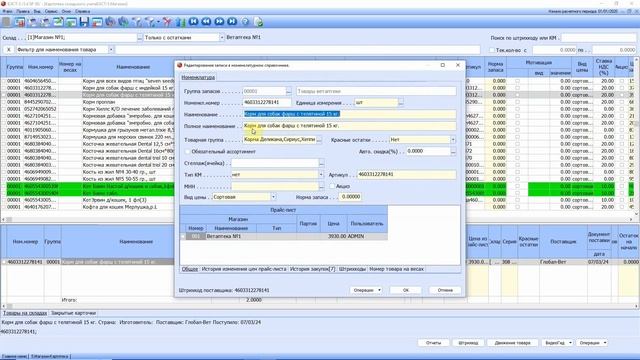Click the Норма запаса field in dialog
Image resolution: width=640 pixels, height=360 pixels.
[351, 197]
